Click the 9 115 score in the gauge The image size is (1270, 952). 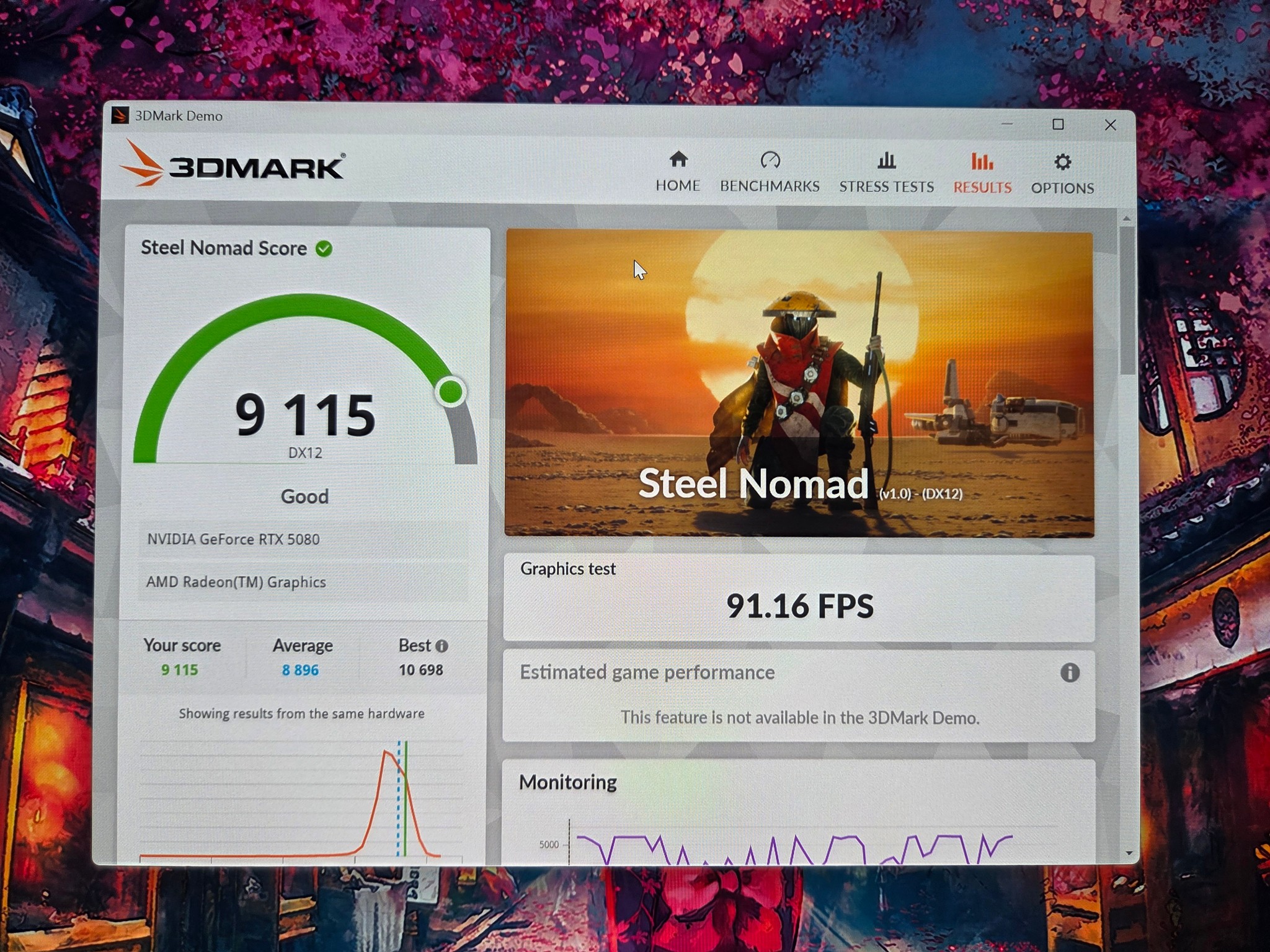(305, 414)
